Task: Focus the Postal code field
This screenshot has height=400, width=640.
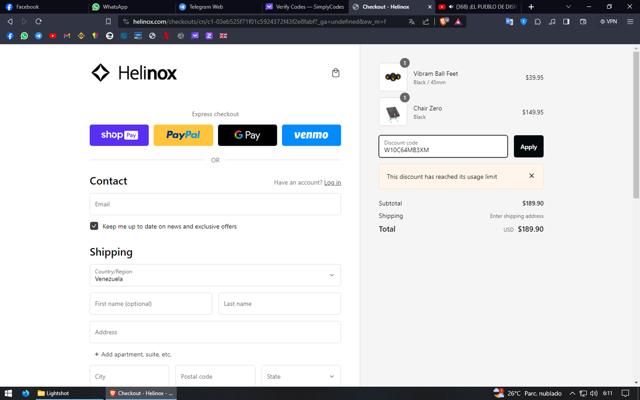Action: pos(215,376)
